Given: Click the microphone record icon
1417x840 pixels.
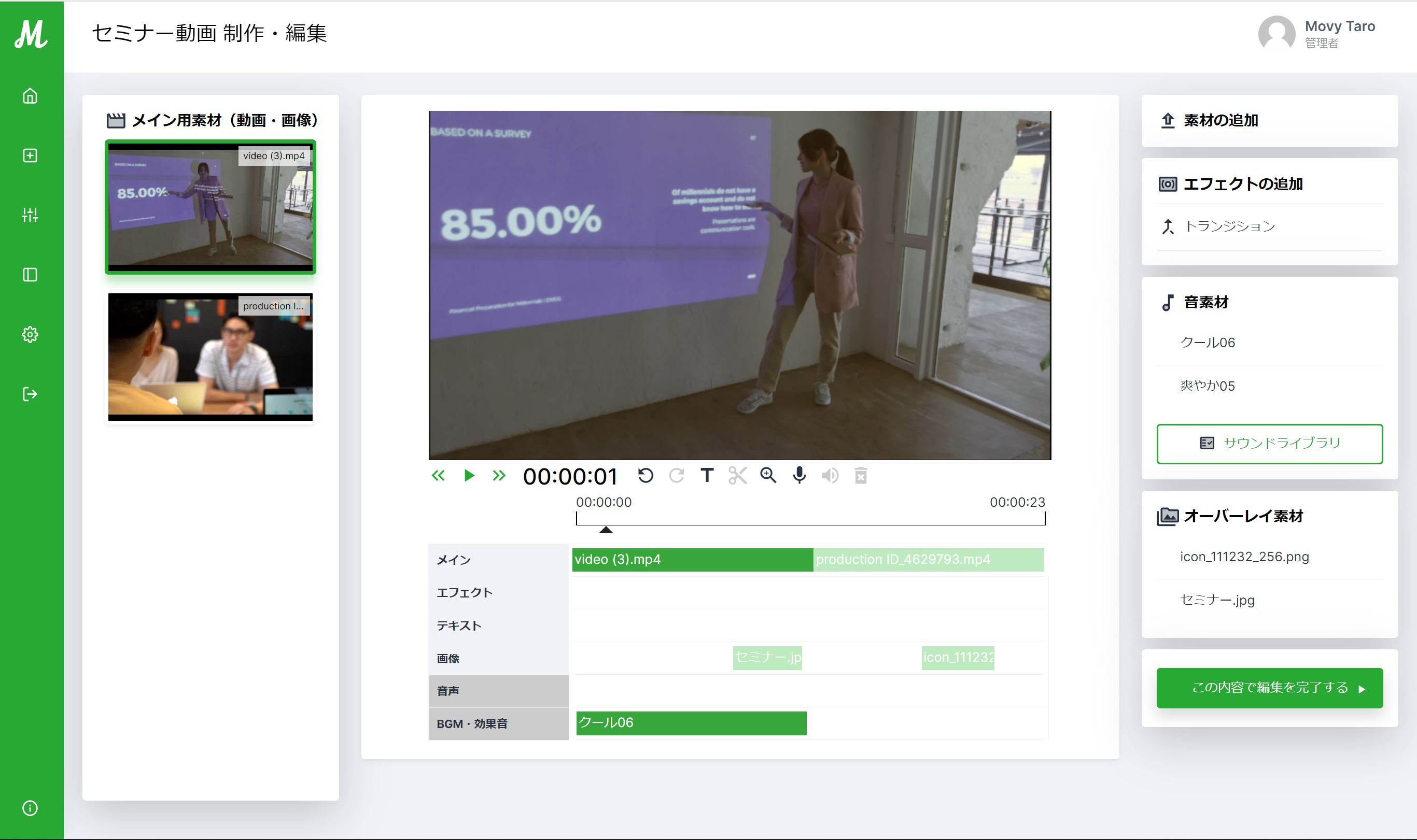Looking at the screenshot, I should [799, 476].
